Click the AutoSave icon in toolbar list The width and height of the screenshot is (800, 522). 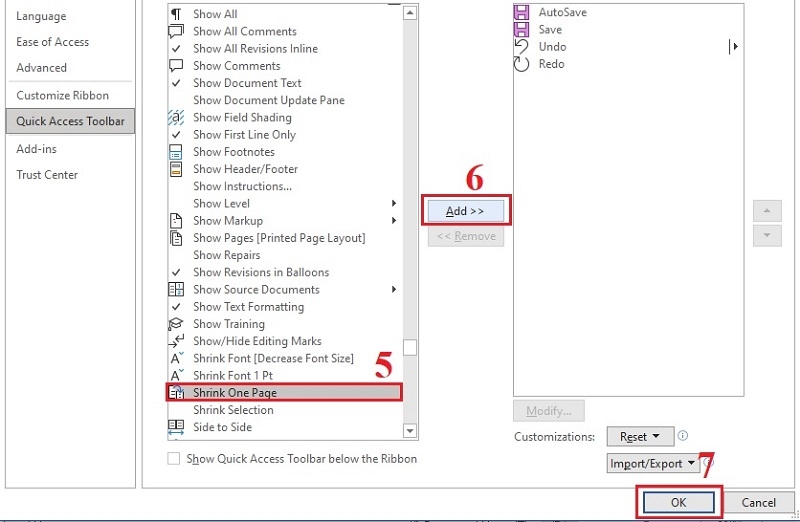pos(521,12)
